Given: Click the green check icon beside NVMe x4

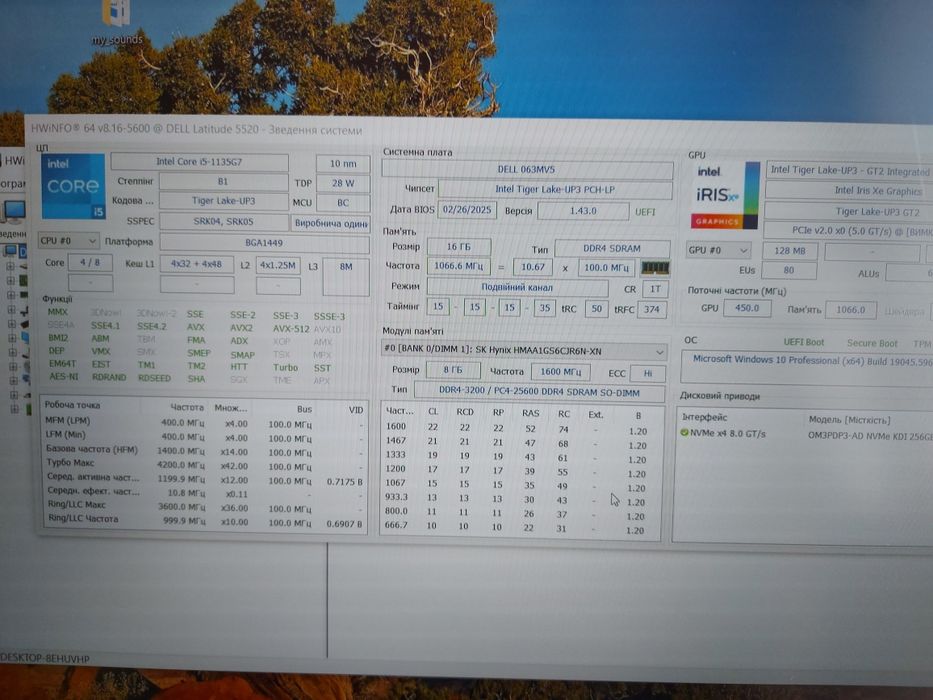Looking at the screenshot, I should coord(684,433).
